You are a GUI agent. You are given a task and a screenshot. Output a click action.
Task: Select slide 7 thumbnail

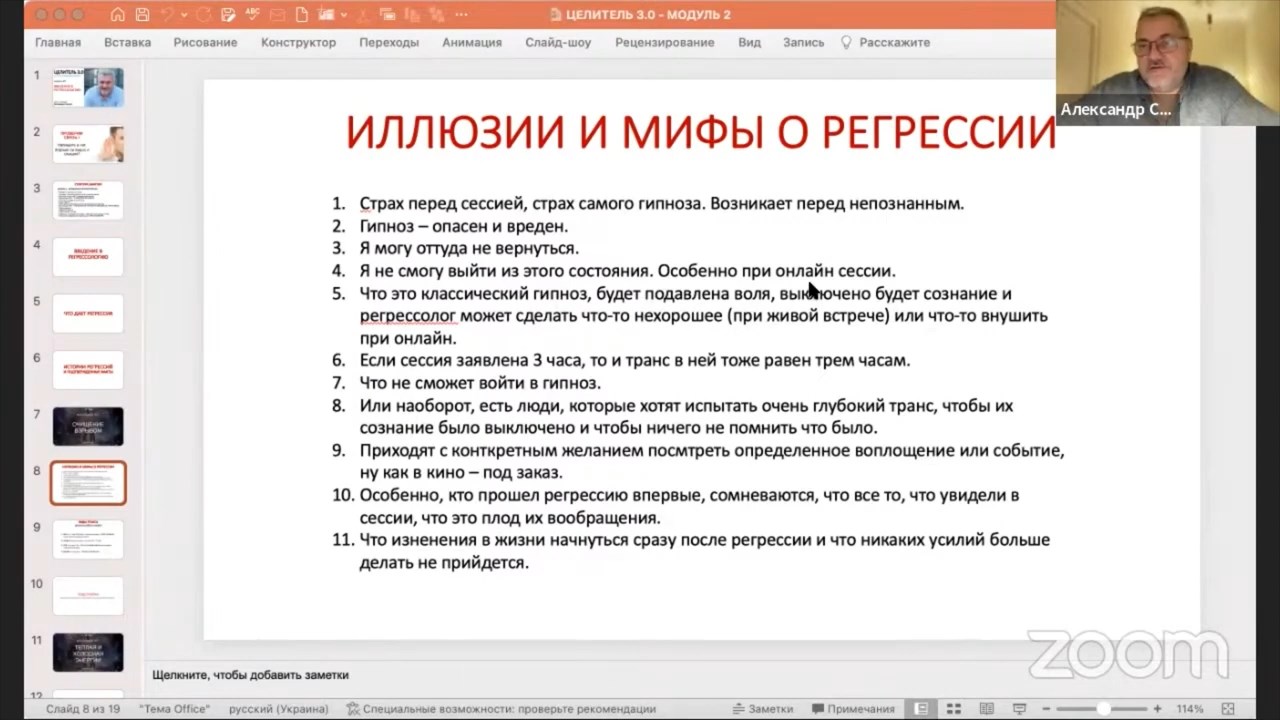tap(88, 426)
